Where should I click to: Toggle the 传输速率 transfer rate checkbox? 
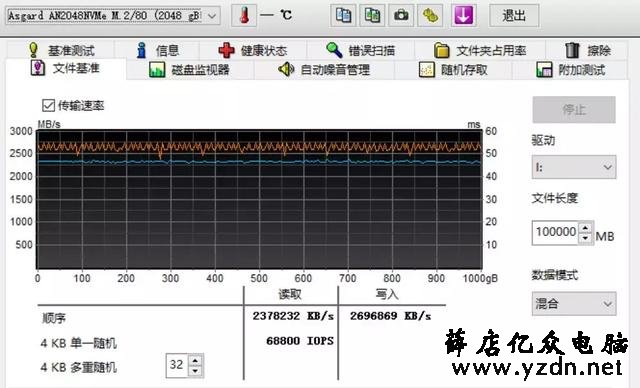[x=48, y=106]
